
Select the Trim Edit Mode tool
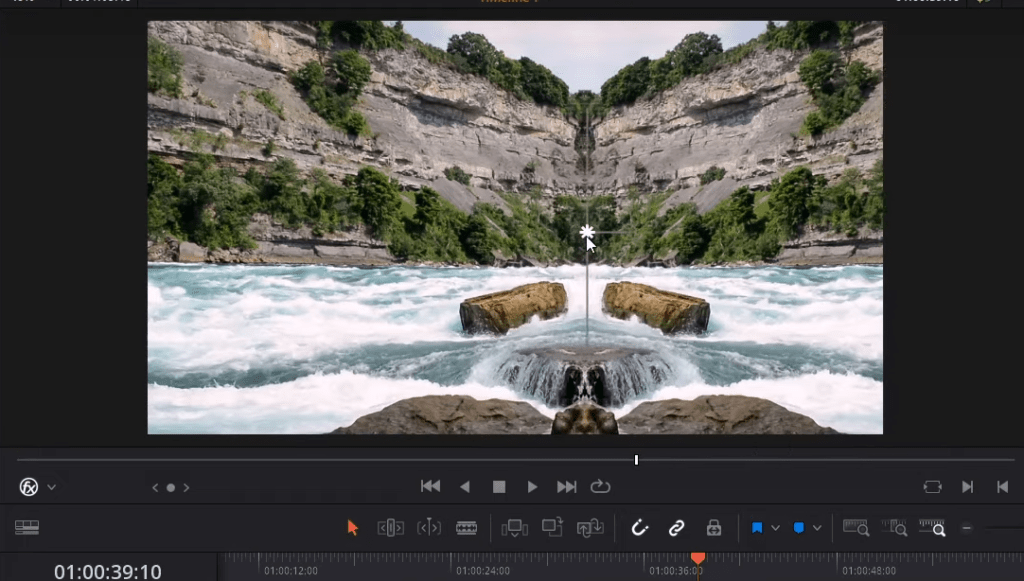coord(391,527)
